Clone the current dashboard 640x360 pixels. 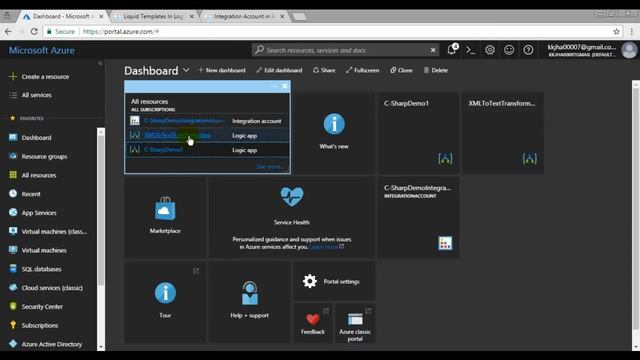(401, 70)
